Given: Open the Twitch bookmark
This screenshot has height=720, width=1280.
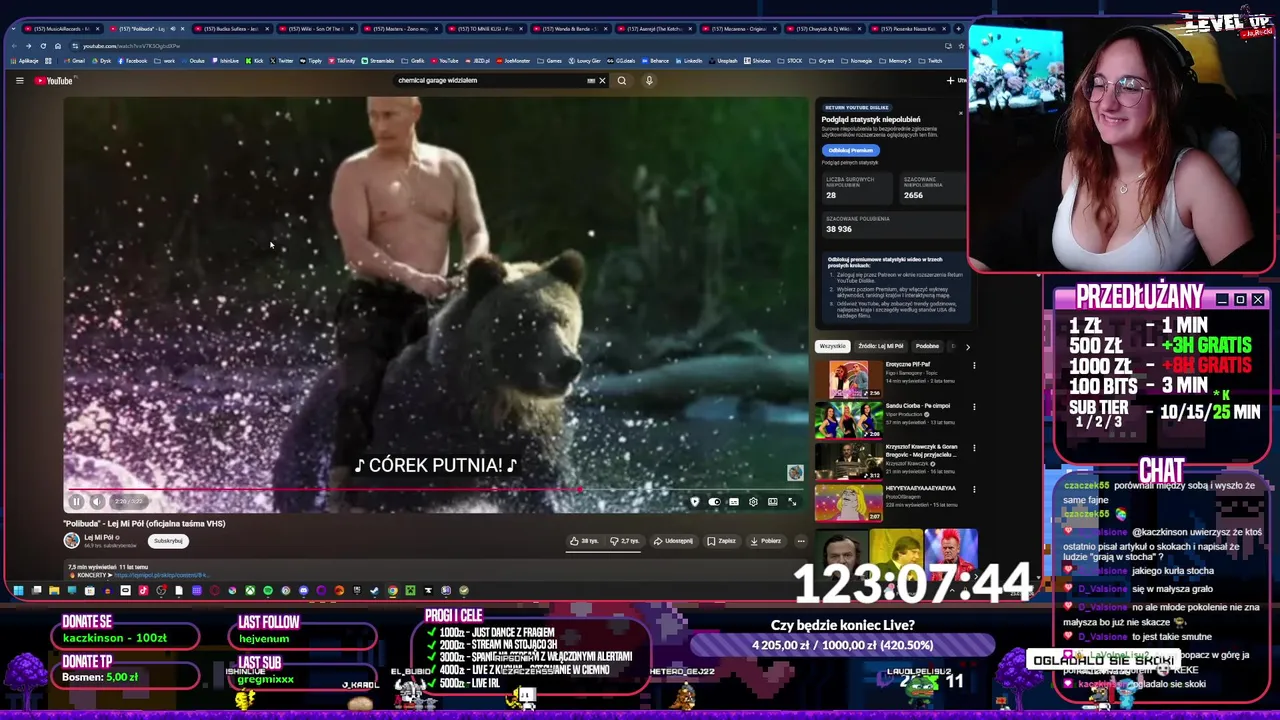Looking at the screenshot, I should tap(930, 61).
